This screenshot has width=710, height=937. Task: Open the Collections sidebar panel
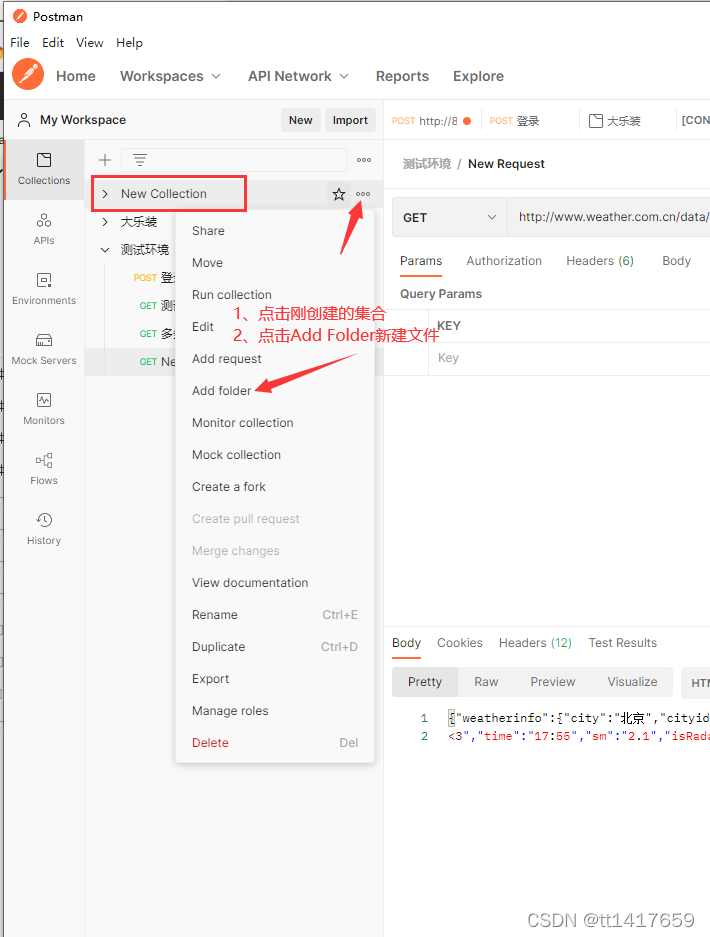44,169
